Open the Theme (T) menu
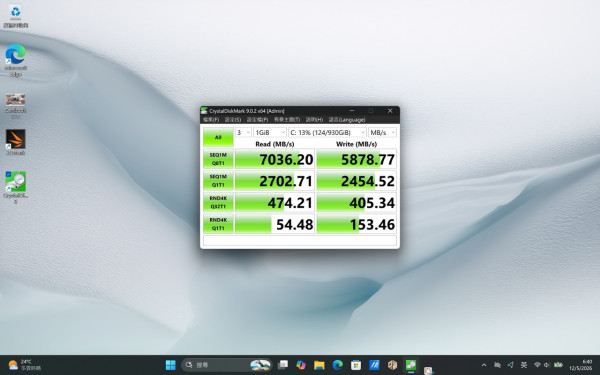The width and height of the screenshot is (600, 375). click(x=287, y=120)
